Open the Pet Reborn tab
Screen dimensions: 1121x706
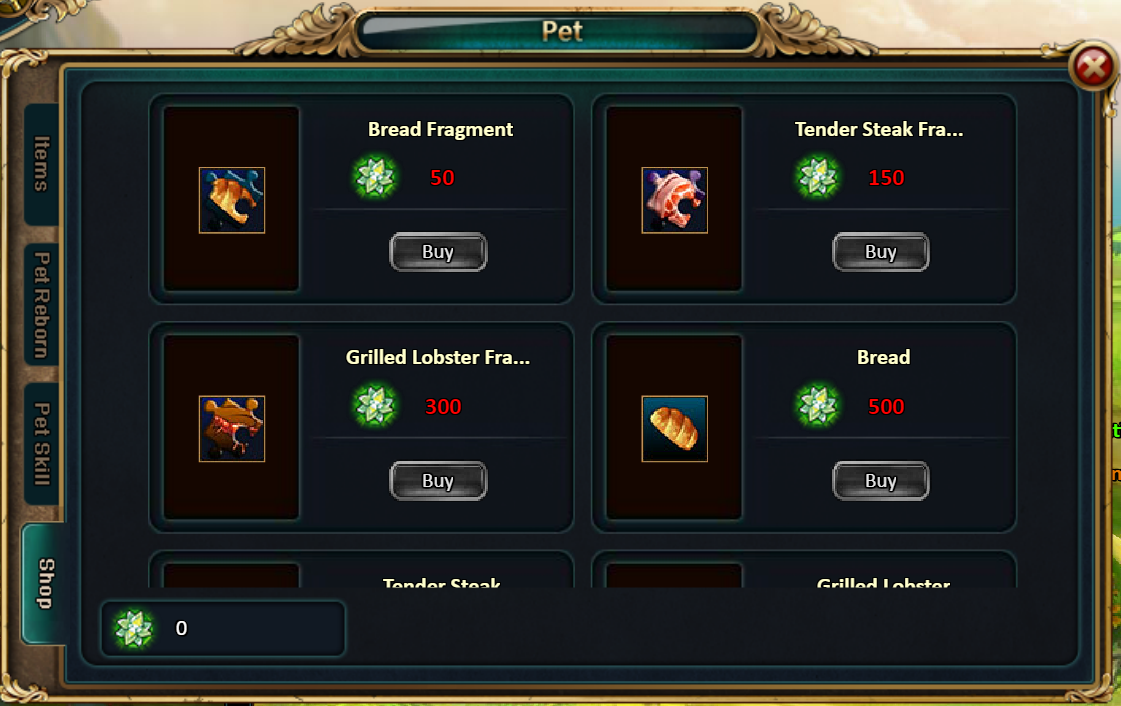tap(42, 304)
